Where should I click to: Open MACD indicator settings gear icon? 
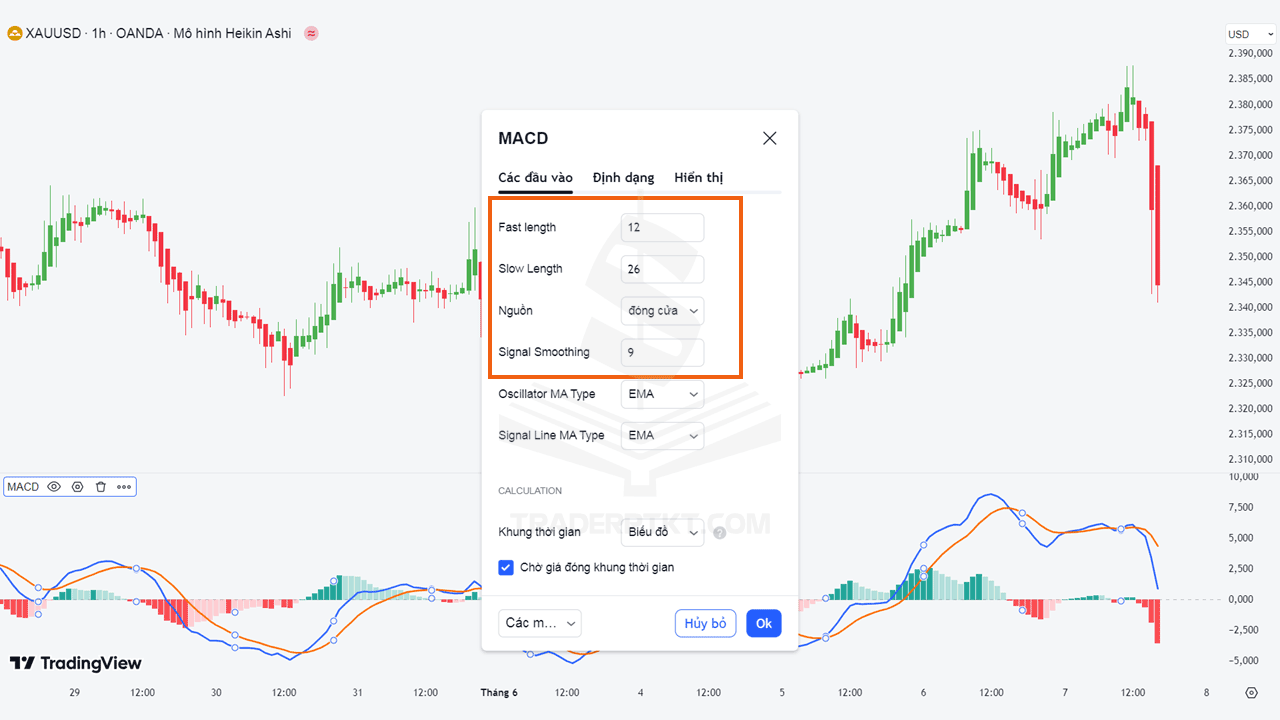[77, 487]
